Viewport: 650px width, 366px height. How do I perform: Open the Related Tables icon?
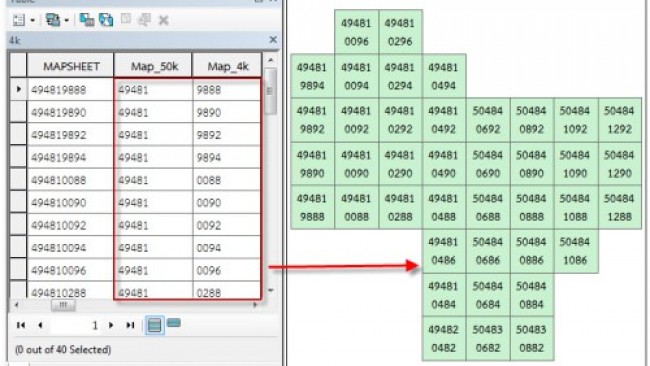coord(53,20)
